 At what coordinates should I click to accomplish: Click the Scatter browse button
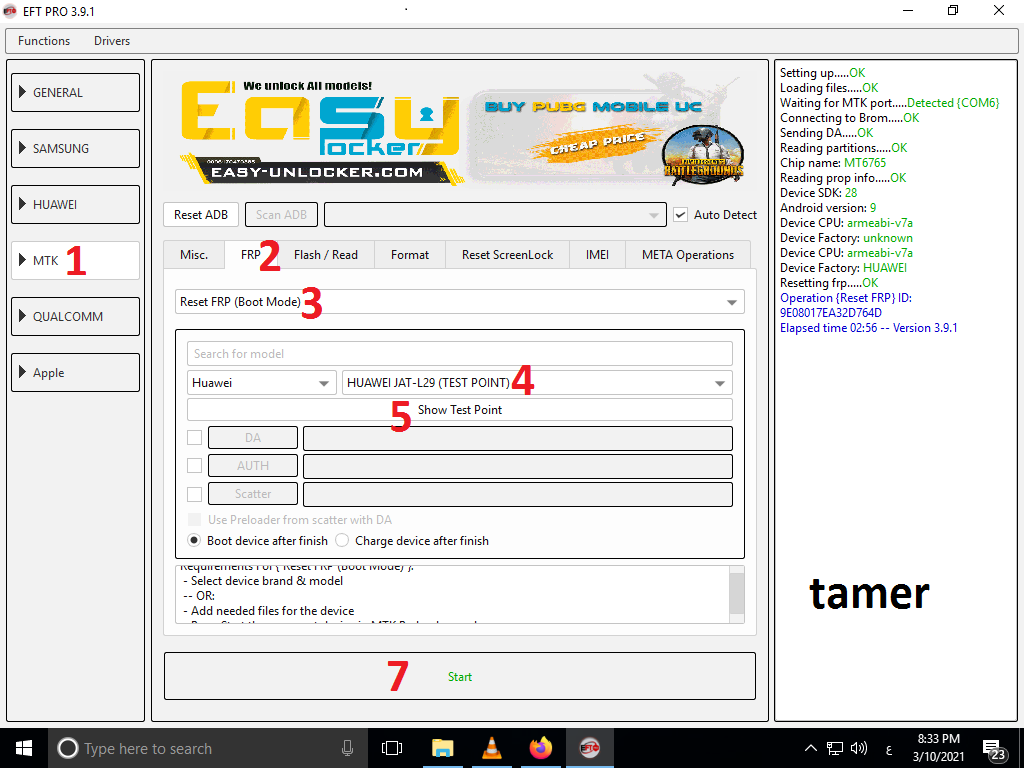click(253, 494)
